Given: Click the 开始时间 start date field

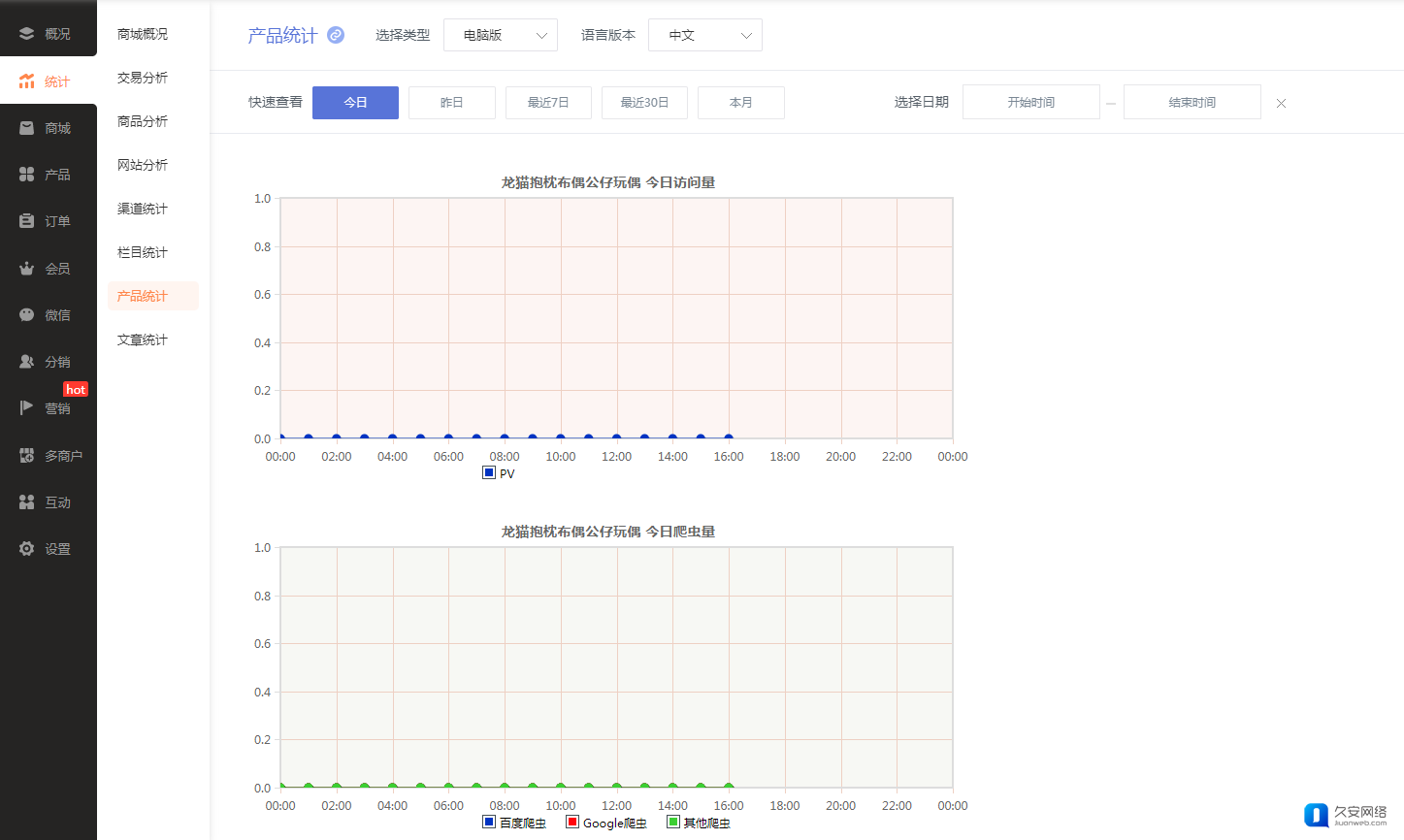Looking at the screenshot, I should coord(1030,103).
